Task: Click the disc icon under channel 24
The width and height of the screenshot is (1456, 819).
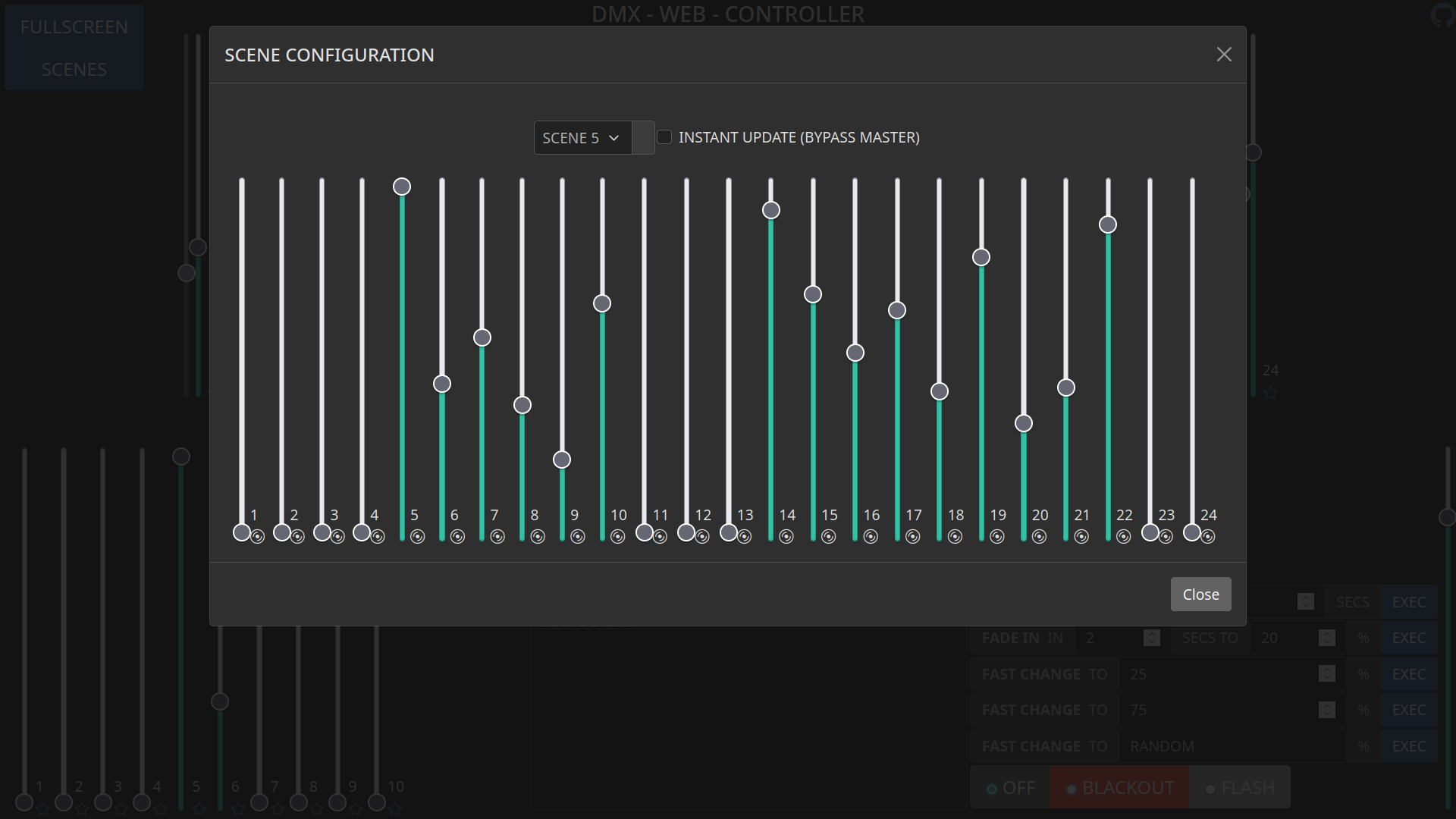Action: (x=1208, y=537)
